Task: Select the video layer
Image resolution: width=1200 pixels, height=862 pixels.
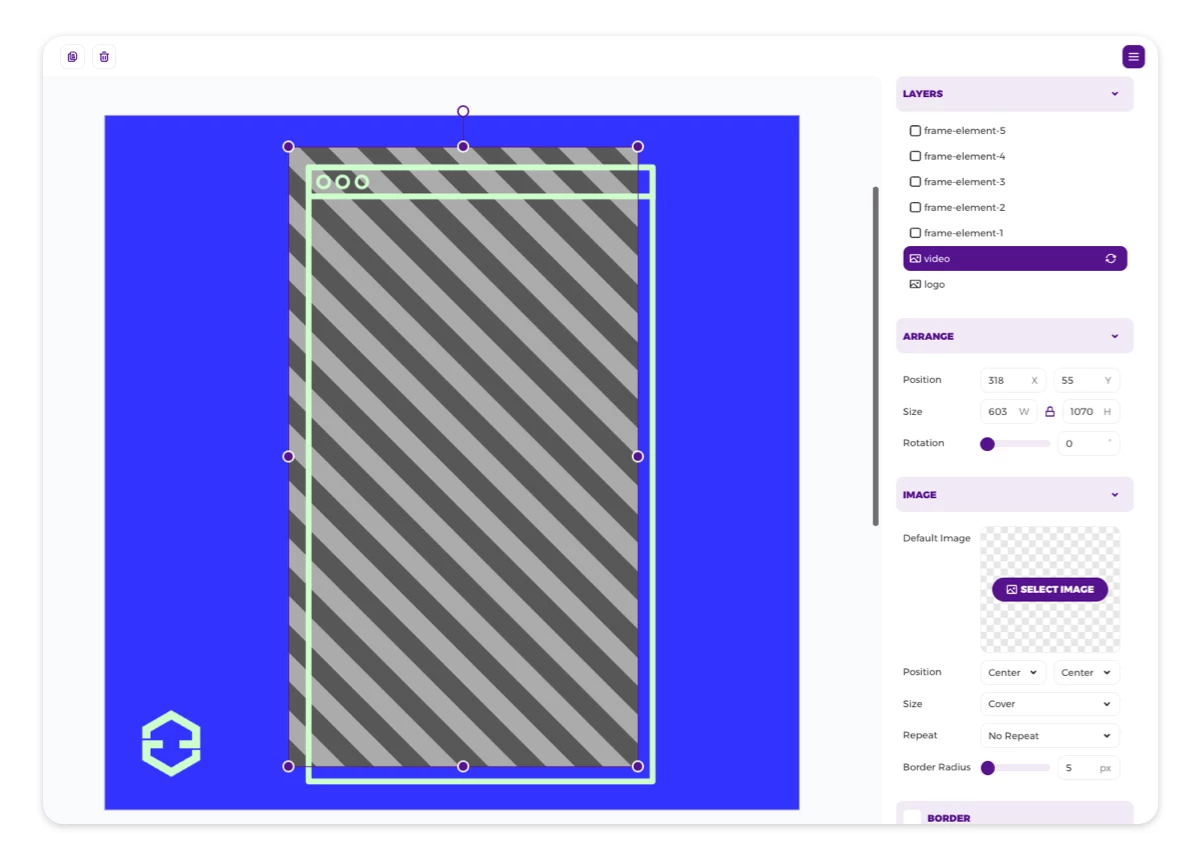Action: [x=1015, y=259]
